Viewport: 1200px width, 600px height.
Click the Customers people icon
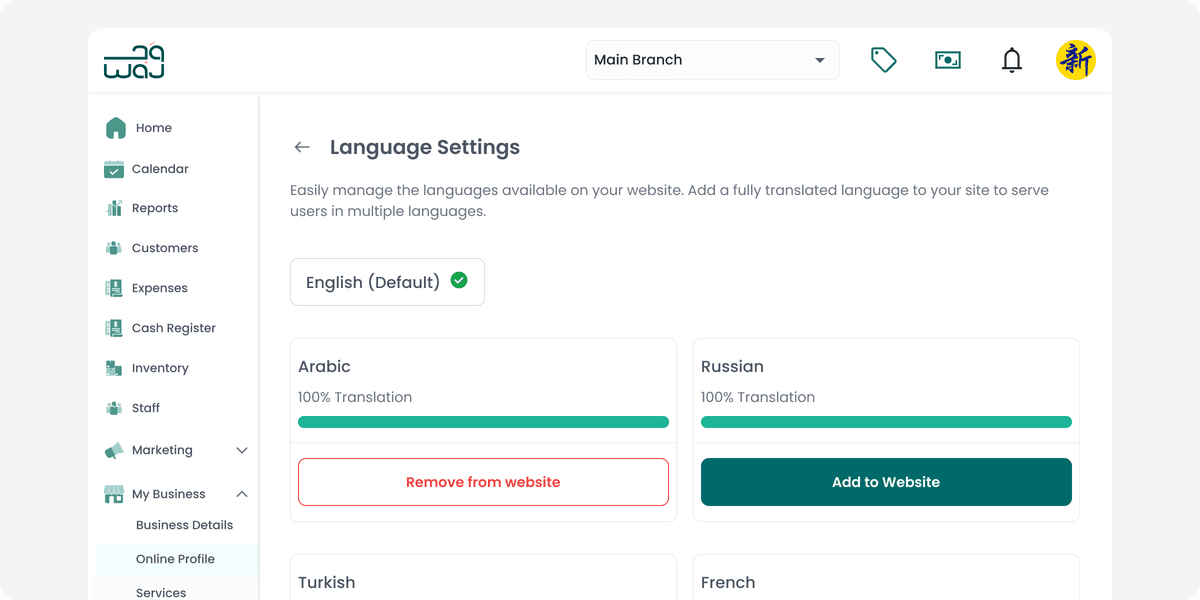coord(115,248)
